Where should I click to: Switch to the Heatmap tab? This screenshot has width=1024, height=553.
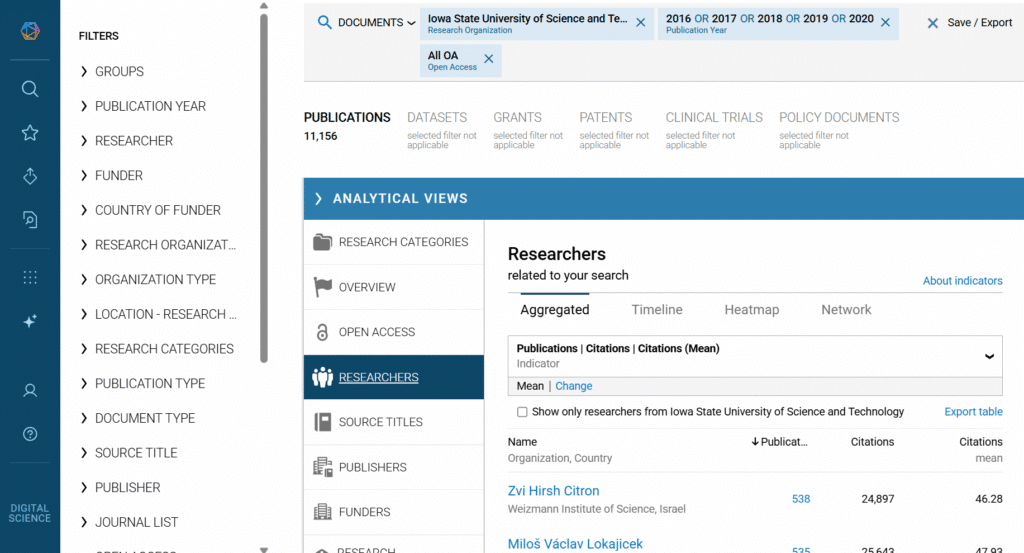click(x=751, y=310)
